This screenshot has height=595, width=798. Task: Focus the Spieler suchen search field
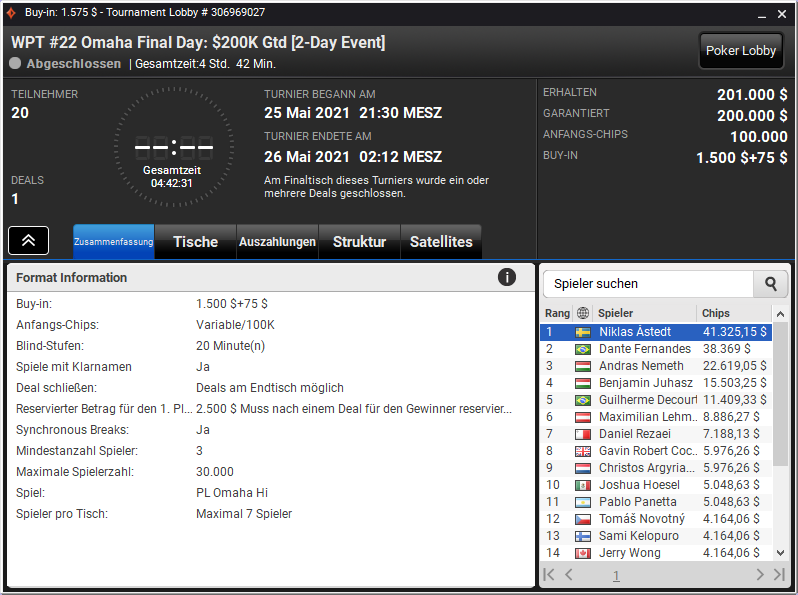pos(648,284)
